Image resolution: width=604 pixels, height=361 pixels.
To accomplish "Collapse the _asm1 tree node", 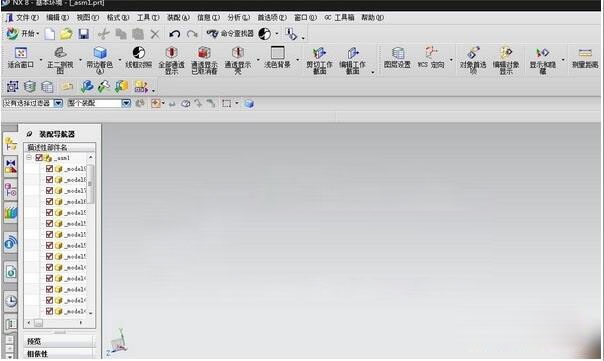I will pos(29,158).
